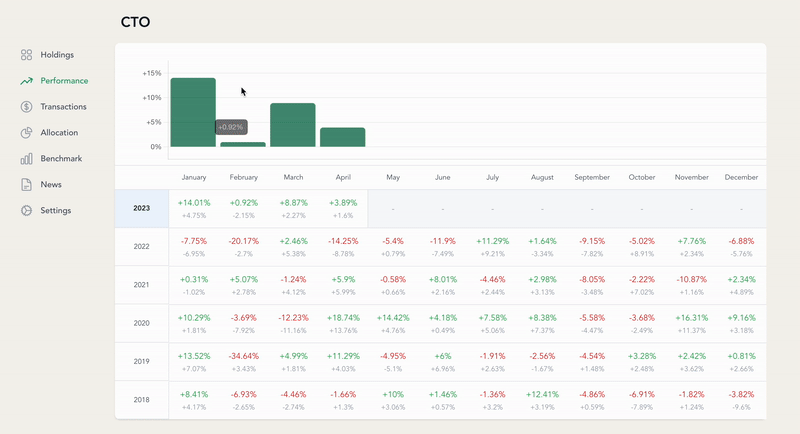Select the 2023 year row header
This screenshot has width=800, height=434.
point(142,208)
